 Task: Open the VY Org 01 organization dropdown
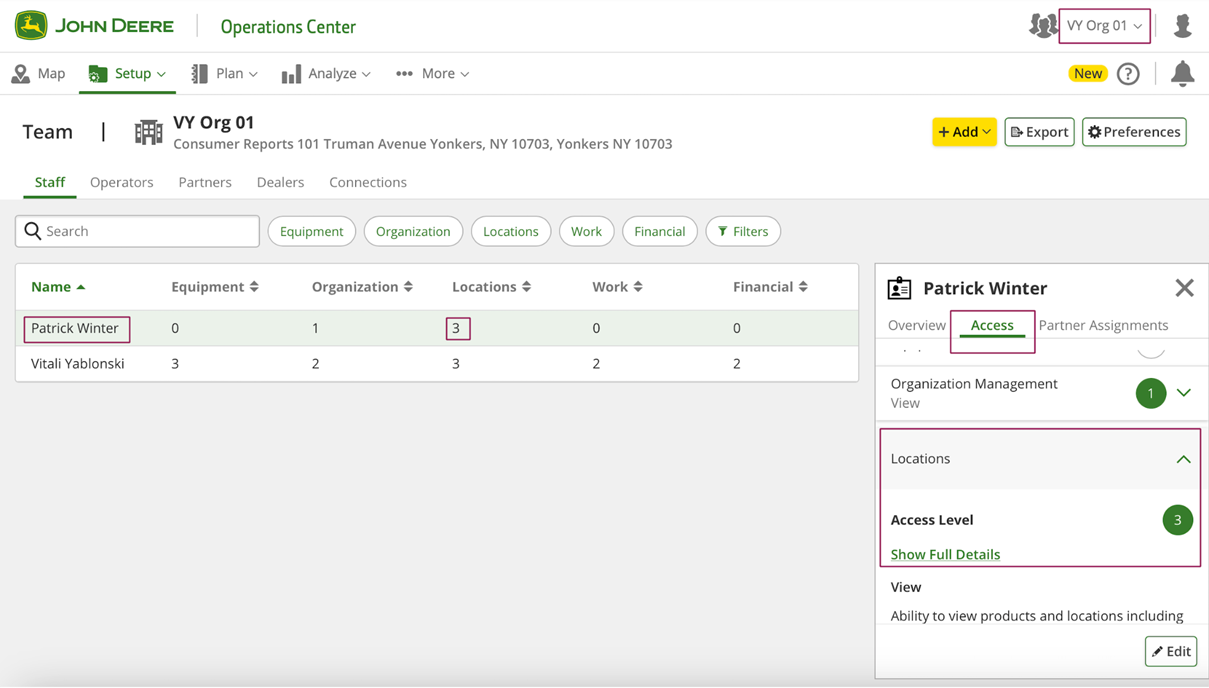(1104, 26)
